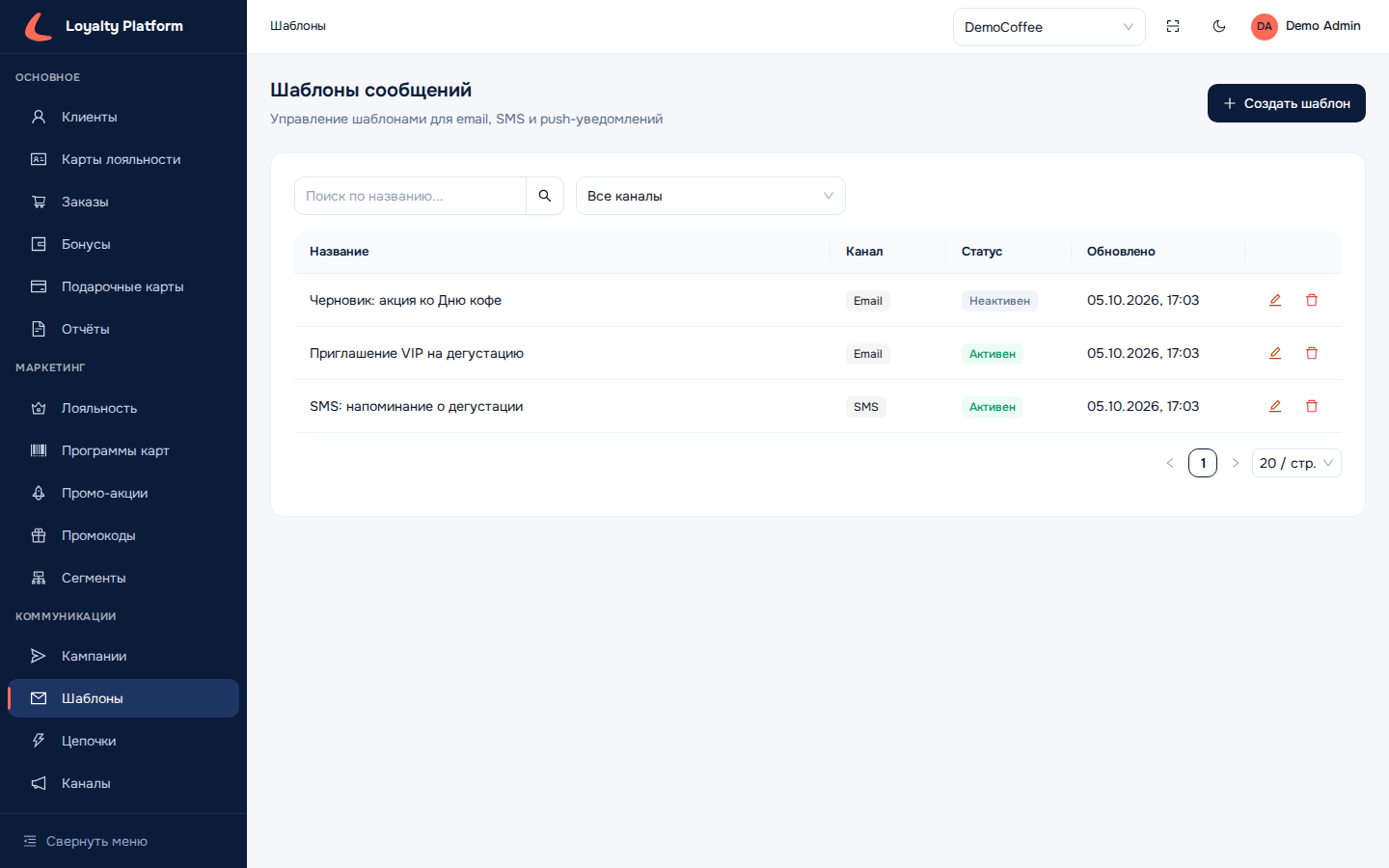Open the 20 / стр. page size selector
1389x868 pixels.
tap(1296, 463)
